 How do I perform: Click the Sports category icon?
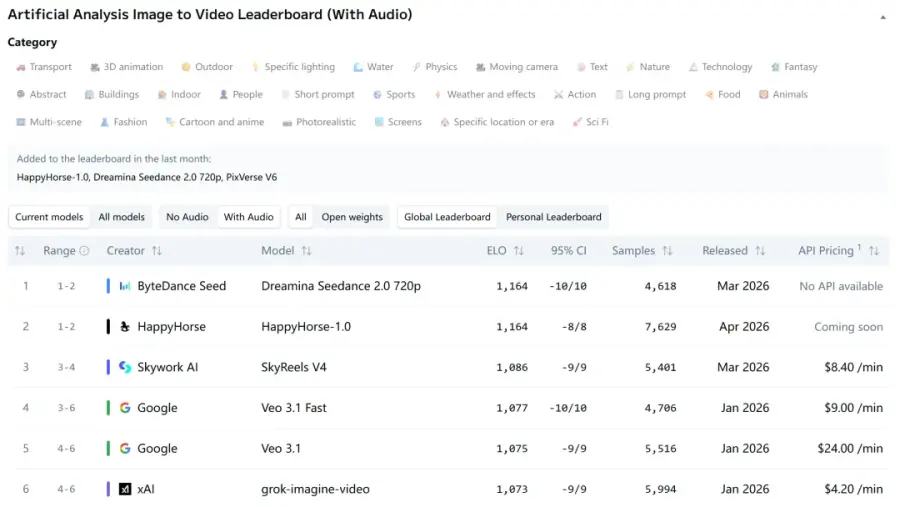click(x=377, y=95)
